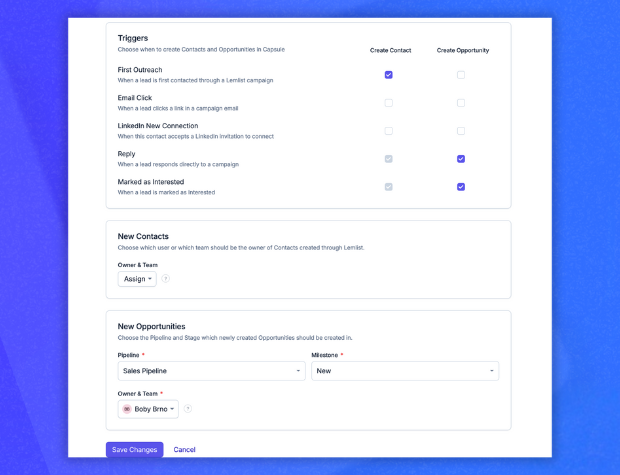Open the Assign owner dropdown for New Contacts
The image size is (620, 475).
click(137, 279)
